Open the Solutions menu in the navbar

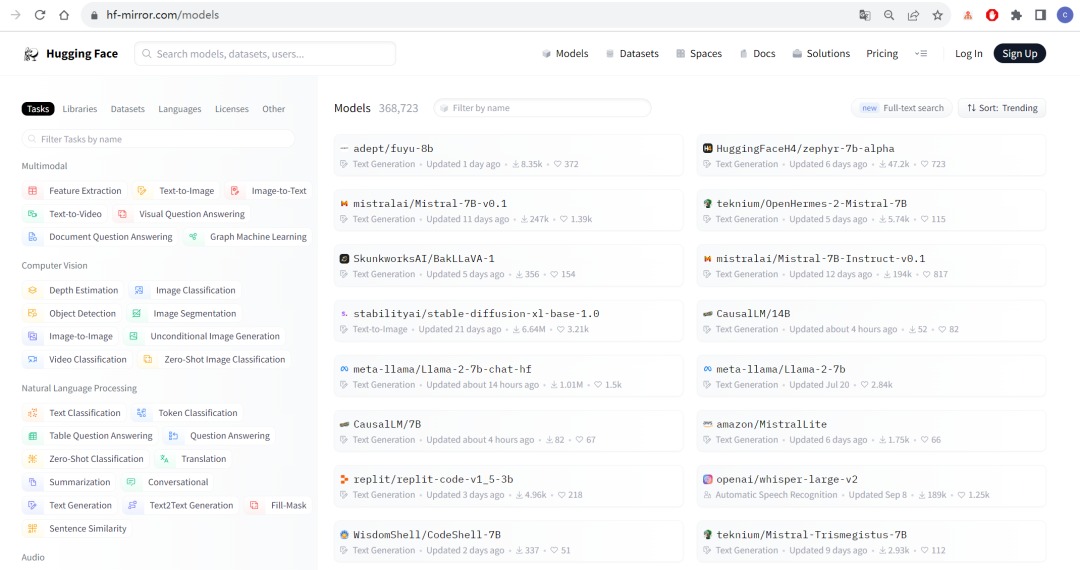click(x=820, y=54)
